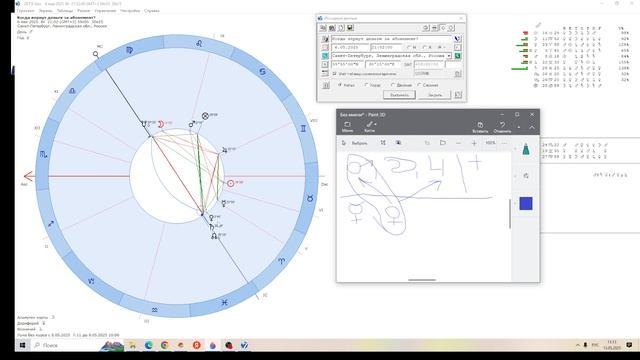
Task: Click the map icon beside the place field
Action: tap(325, 56)
